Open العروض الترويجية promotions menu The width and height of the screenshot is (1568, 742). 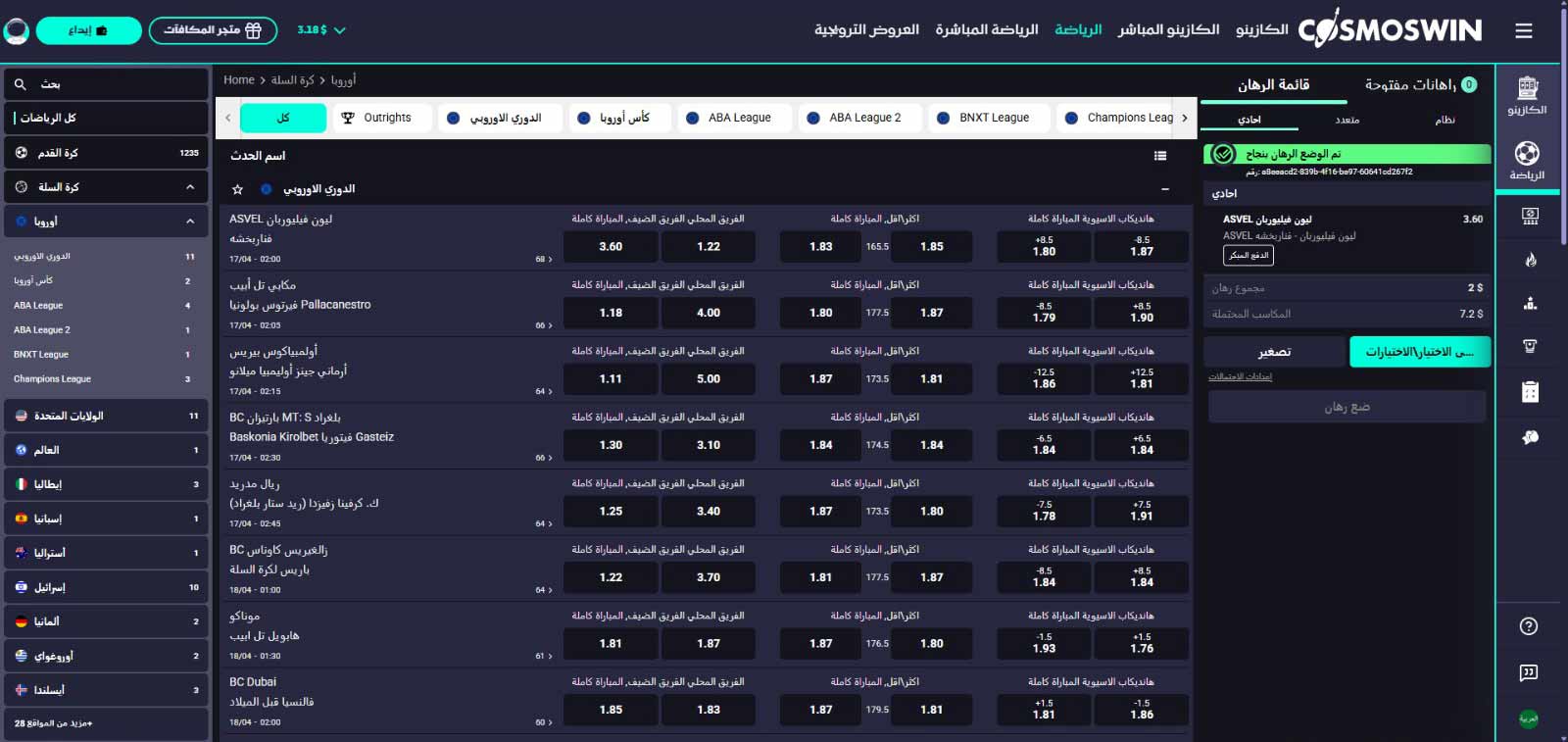point(866,30)
